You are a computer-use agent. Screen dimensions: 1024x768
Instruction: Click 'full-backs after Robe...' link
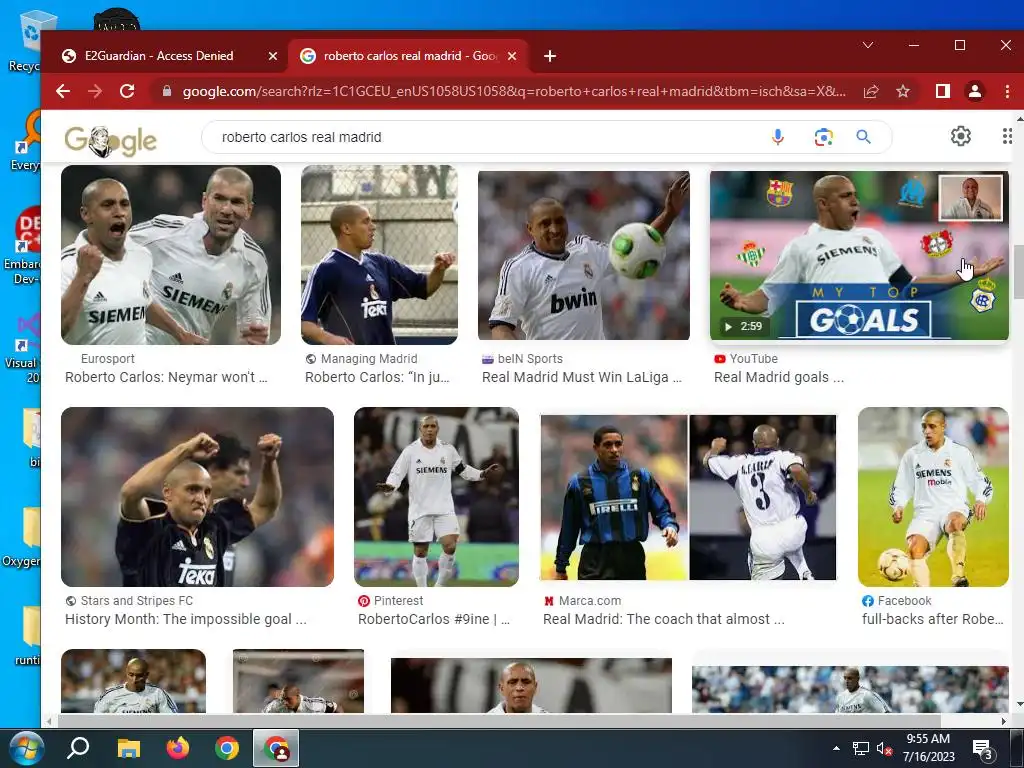coord(933,619)
